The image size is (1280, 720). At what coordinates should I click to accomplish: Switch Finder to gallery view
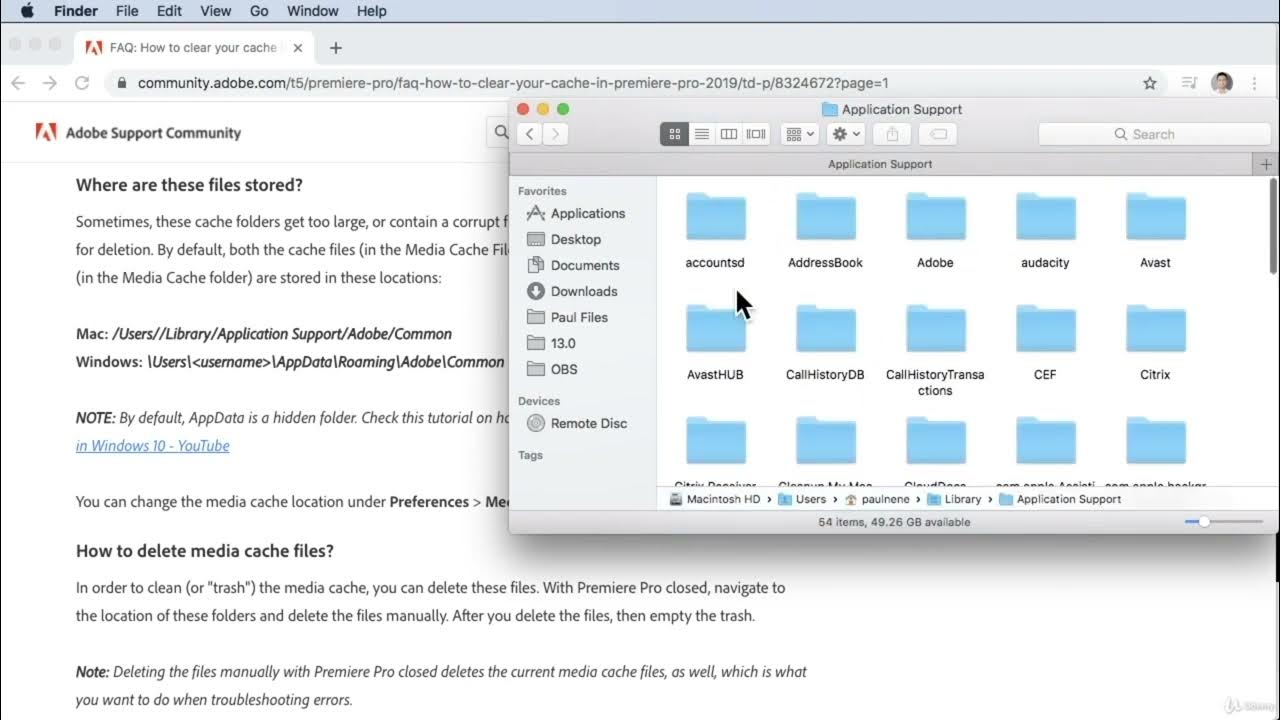coord(756,134)
